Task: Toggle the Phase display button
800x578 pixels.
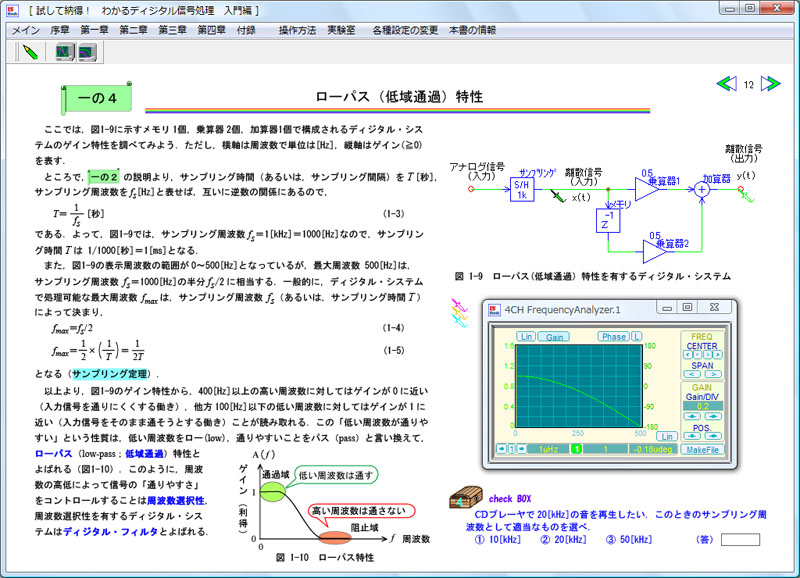Action: [614, 337]
